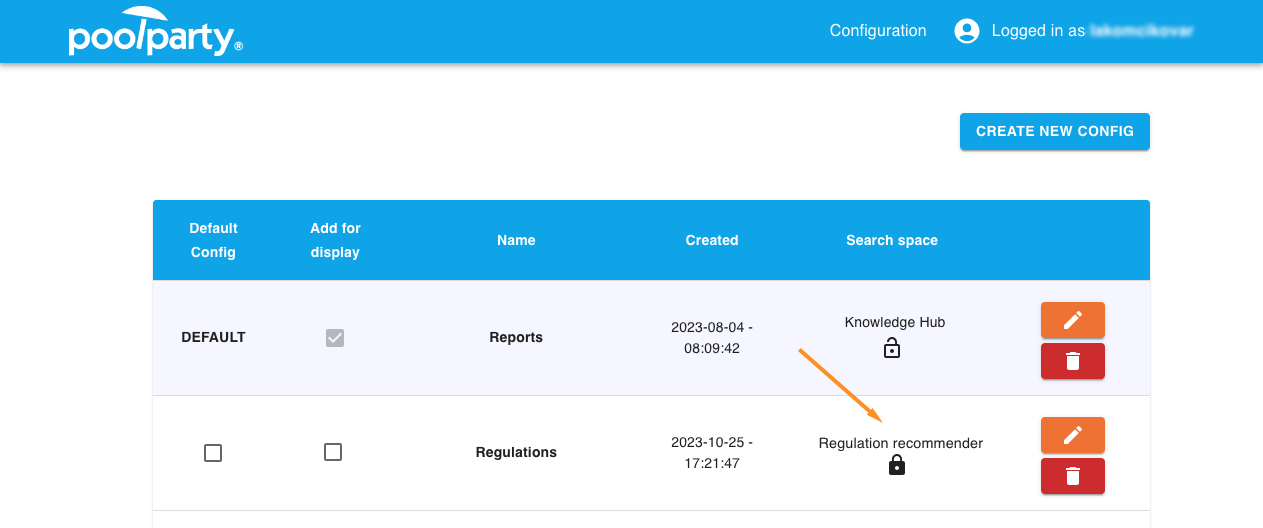Screen dimensions: 1263x528
Task: Click the user account avatar icon
Action: pos(966,31)
